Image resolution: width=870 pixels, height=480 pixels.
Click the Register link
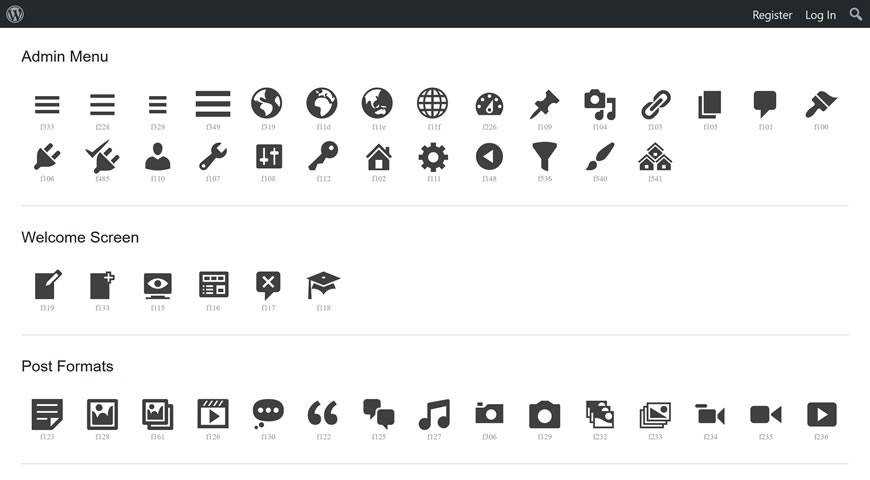(x=772, y=15)
